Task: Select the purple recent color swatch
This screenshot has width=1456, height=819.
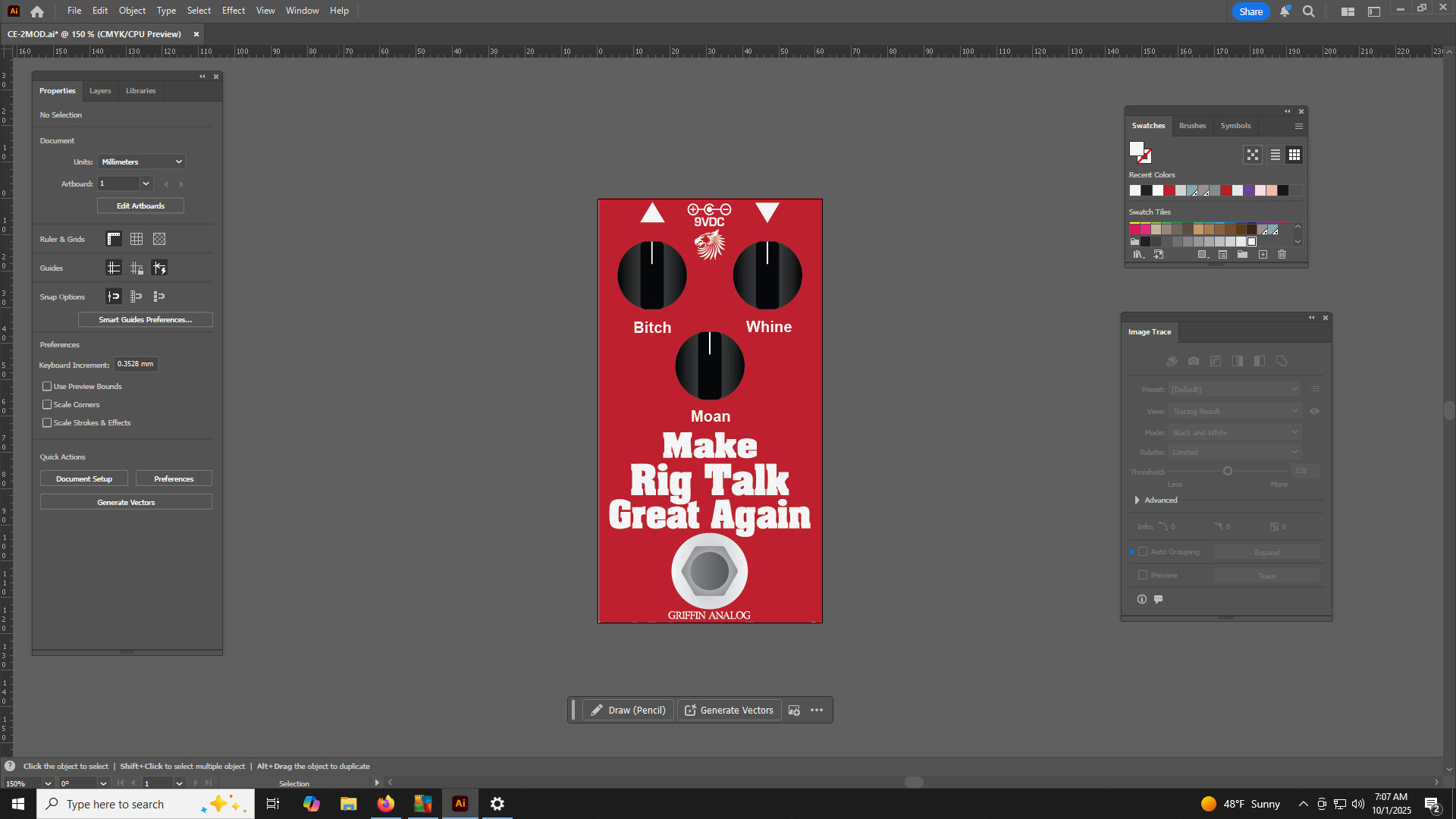Action: pyautogui.click(x=1249, y=191)
